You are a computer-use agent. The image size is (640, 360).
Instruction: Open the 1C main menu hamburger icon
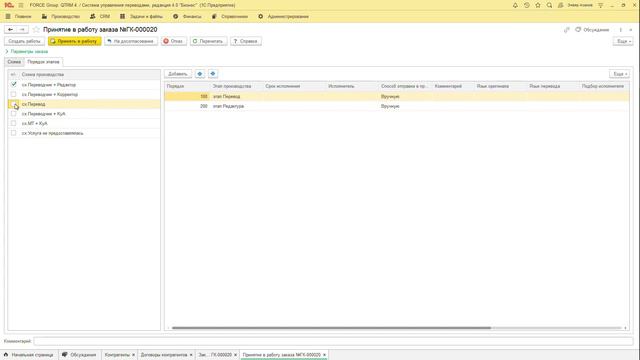[21, 5]
